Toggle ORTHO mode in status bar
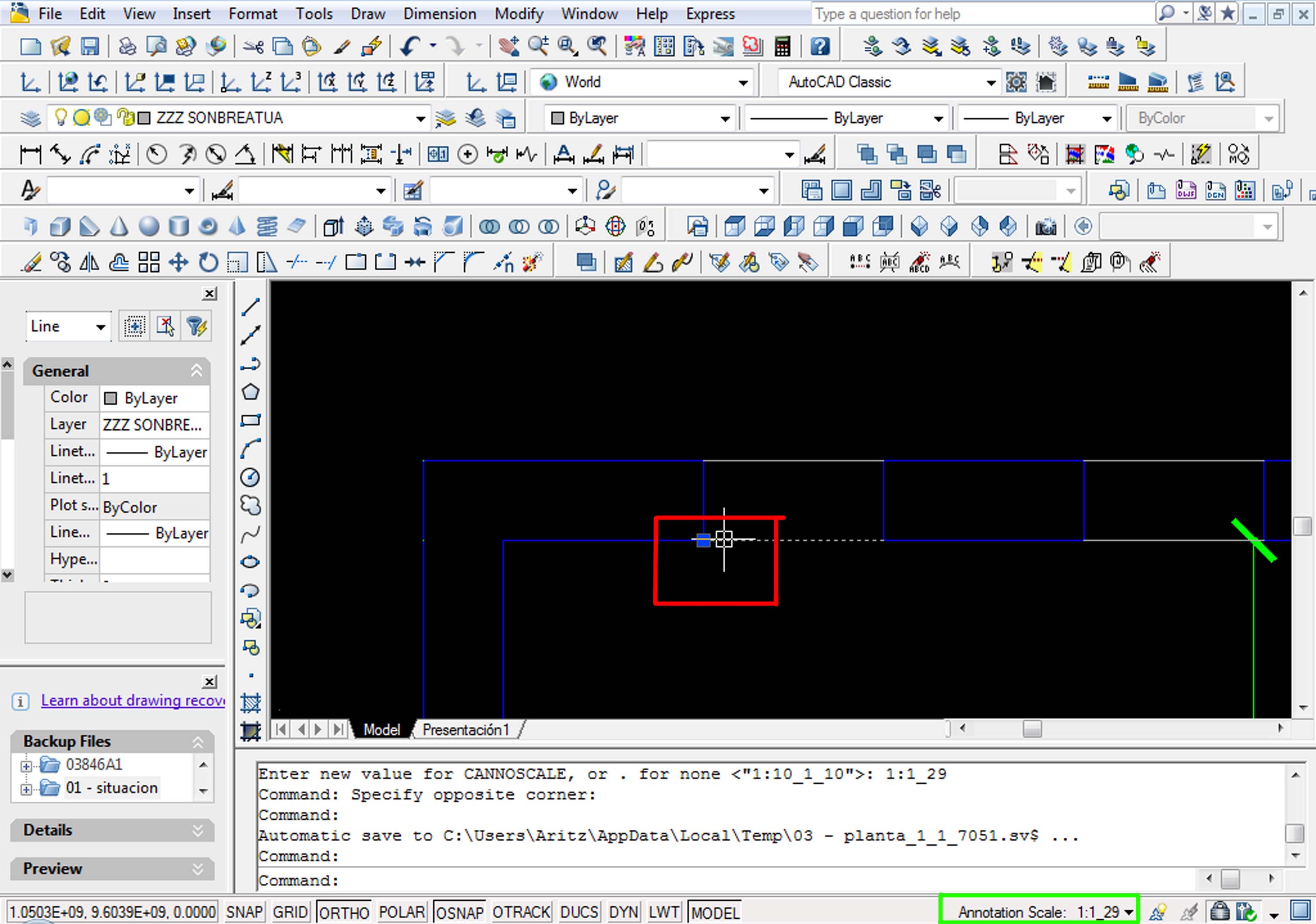The width and height of the screenshot is (1316, 924). click(344, 912)
